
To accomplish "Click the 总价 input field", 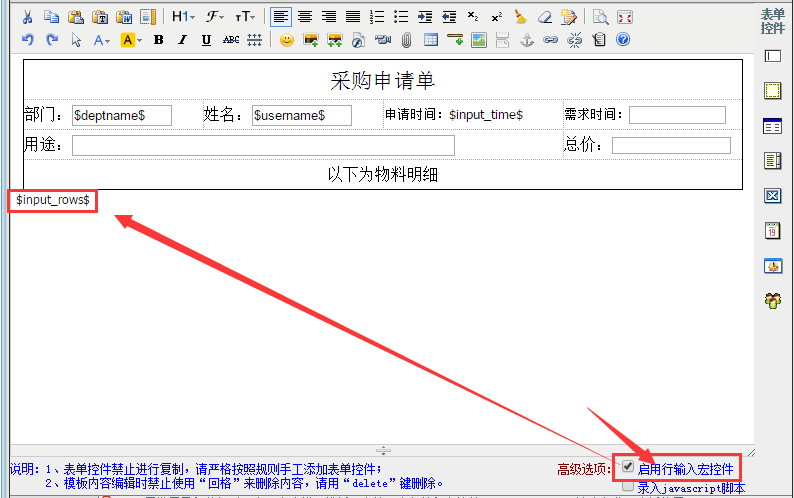I will tap(671, 146).
